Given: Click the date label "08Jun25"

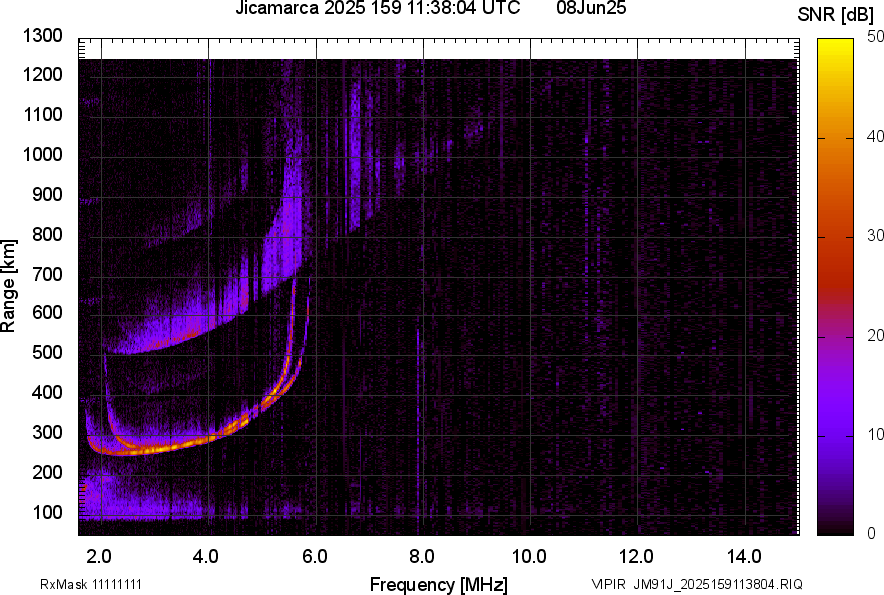Looking at the screenshot, I should click(591, 8).
